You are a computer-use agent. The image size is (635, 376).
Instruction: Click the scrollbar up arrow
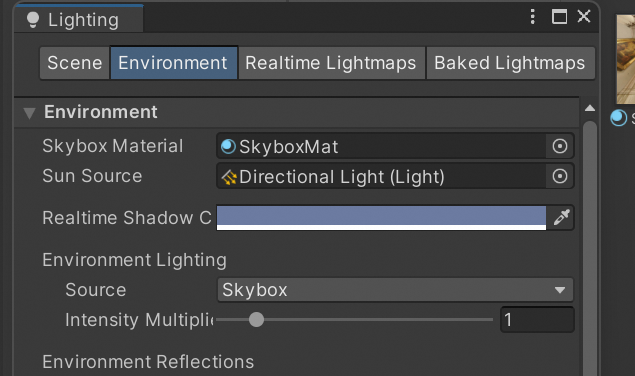pos(590,108)
